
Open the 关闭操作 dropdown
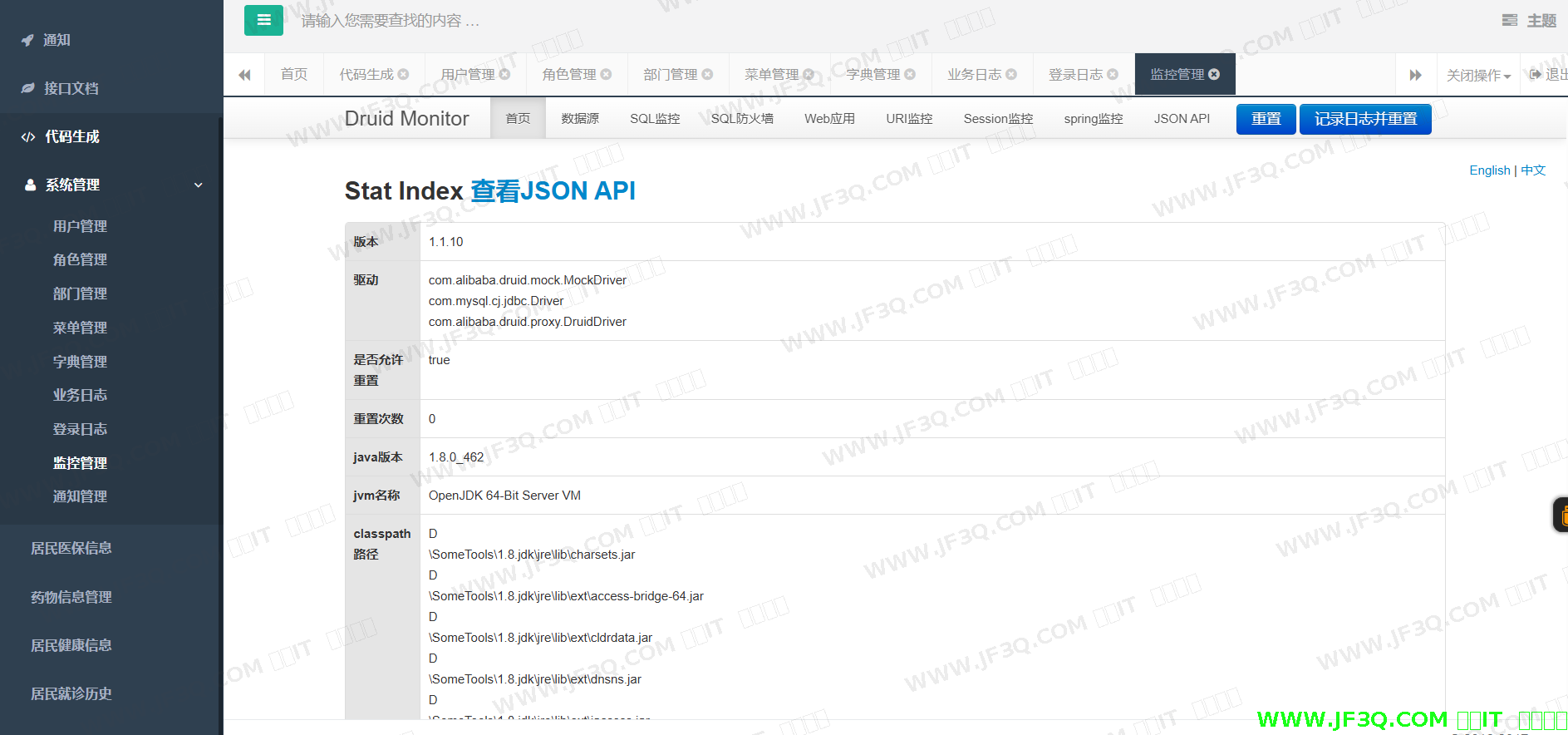point(1477,75)
